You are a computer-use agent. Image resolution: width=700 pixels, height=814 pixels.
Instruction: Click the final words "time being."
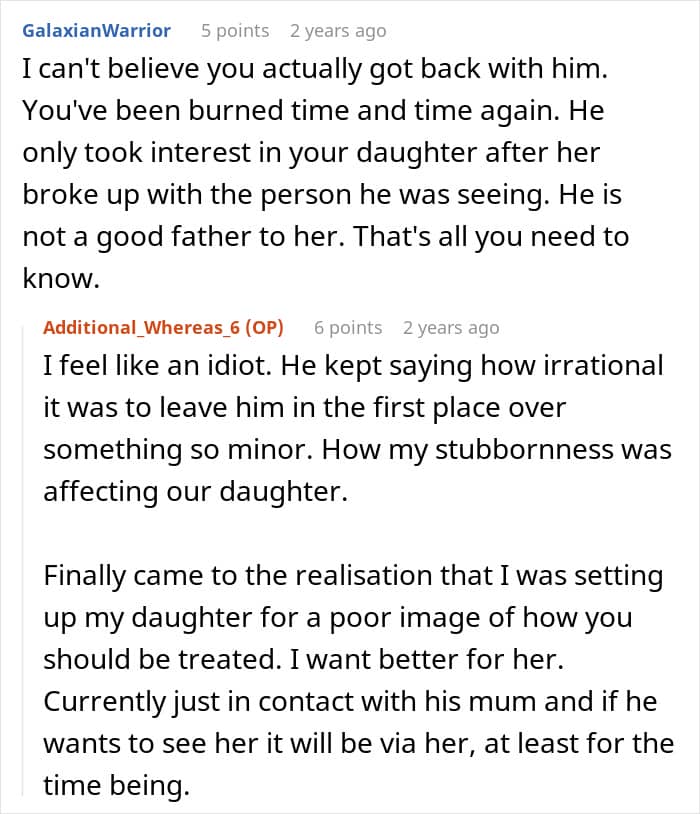pos(116,786)
